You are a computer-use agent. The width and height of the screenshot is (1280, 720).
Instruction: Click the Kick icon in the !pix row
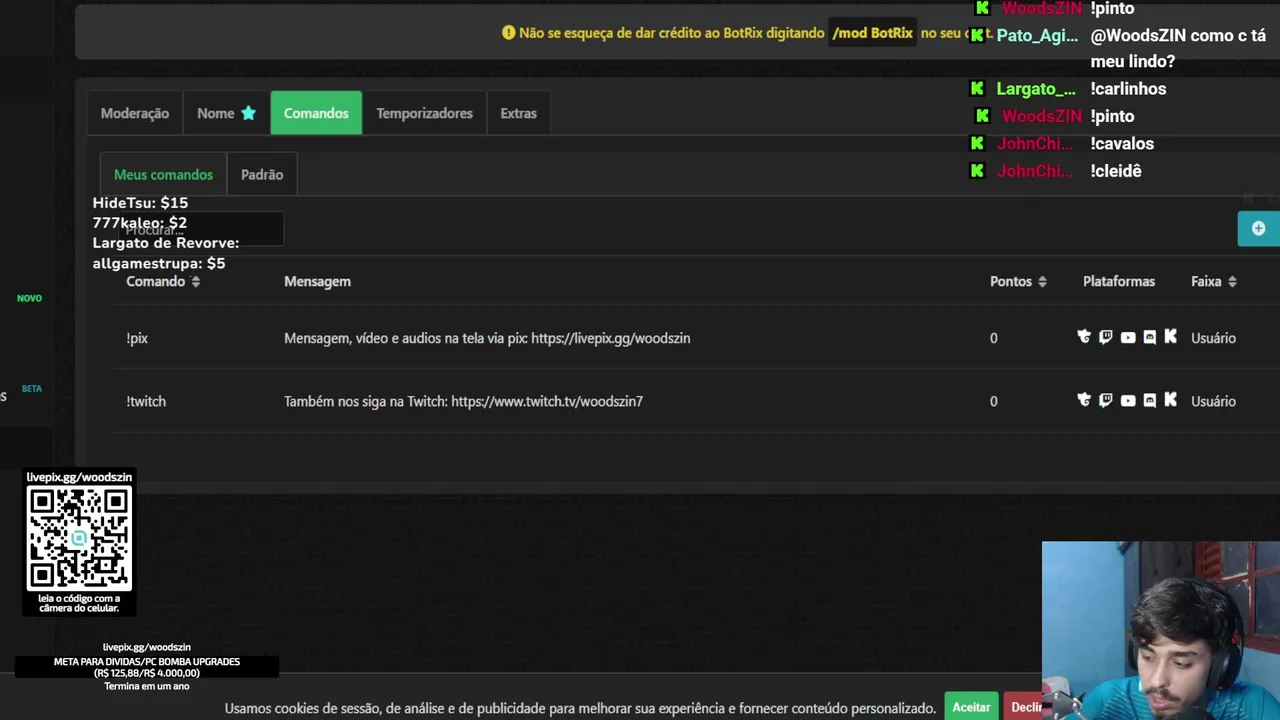[x=1171, y=337]
